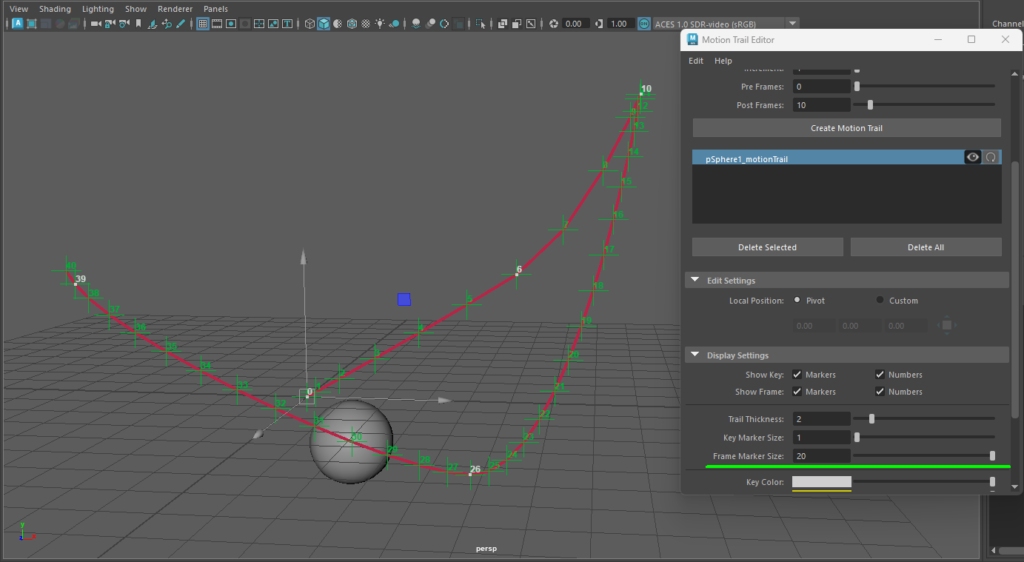This screenshot has width=1024, height=562.
Task: Enable wireframe shading cube icon
Action: point(310,23)
